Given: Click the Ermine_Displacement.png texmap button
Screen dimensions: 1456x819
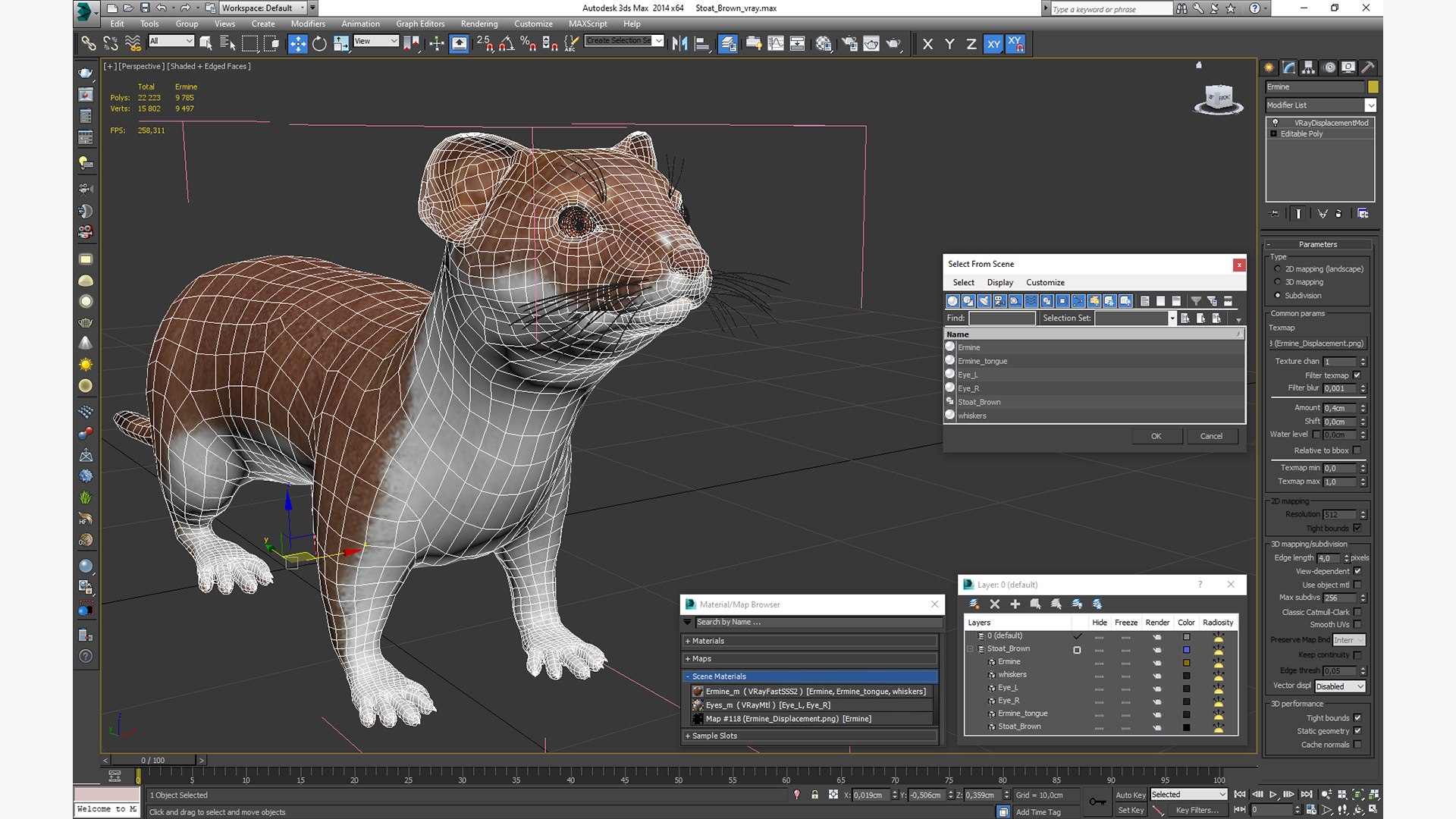Looking at the screenshot, I should pyautogui.click(x=1317, y=344).
